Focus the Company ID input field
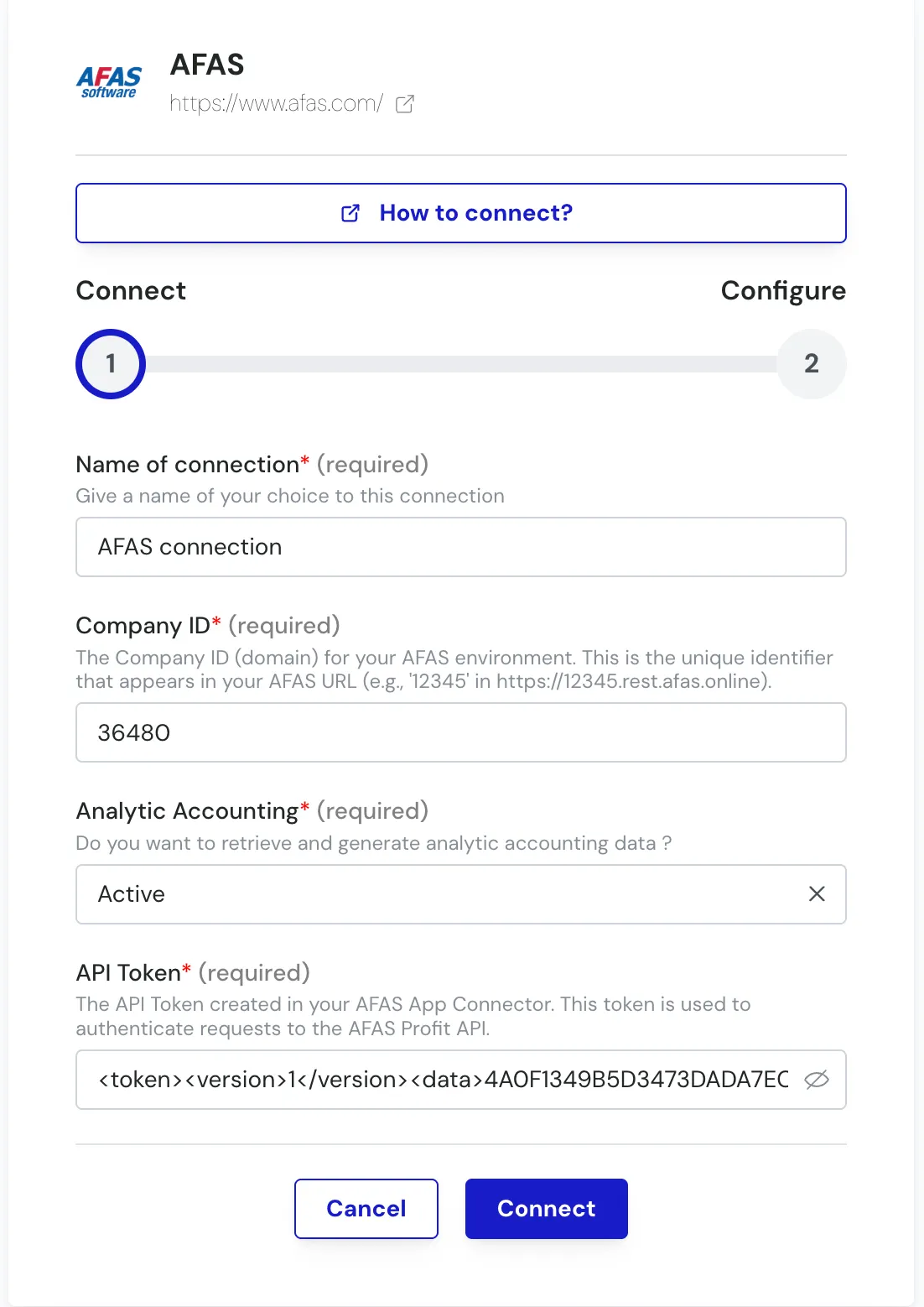924x1307 pixels. pyautogui.click(x=460, y=732)
